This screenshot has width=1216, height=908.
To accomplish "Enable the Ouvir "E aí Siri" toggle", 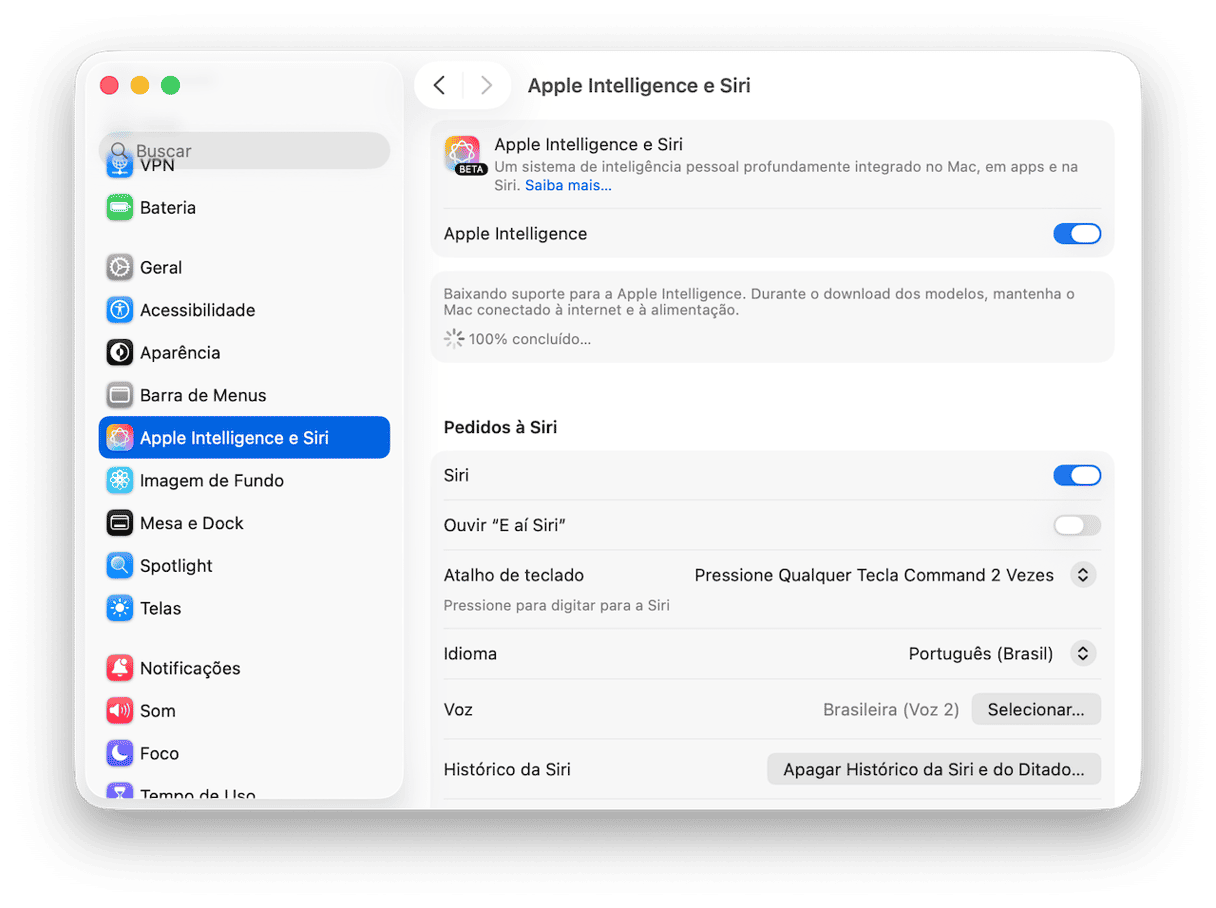I will 1077,525.
